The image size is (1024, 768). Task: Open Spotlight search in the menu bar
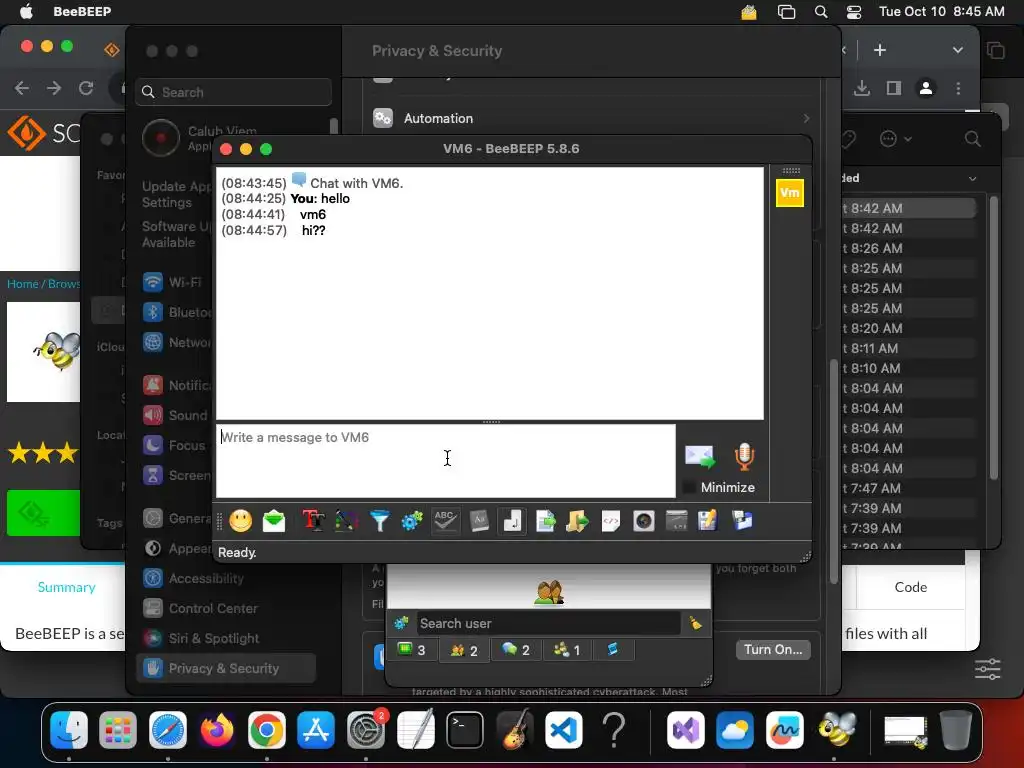click(x=821, y=12)
